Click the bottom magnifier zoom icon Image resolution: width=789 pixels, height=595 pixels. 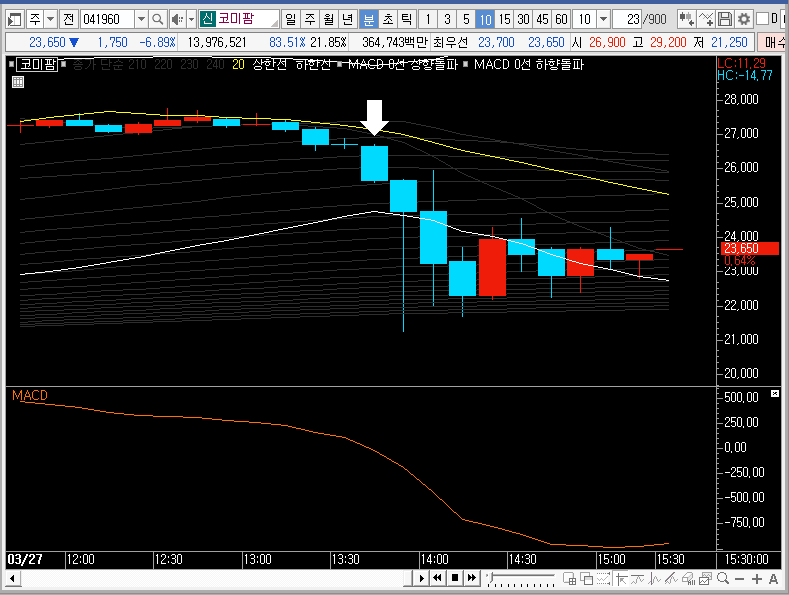pos(723,578)
